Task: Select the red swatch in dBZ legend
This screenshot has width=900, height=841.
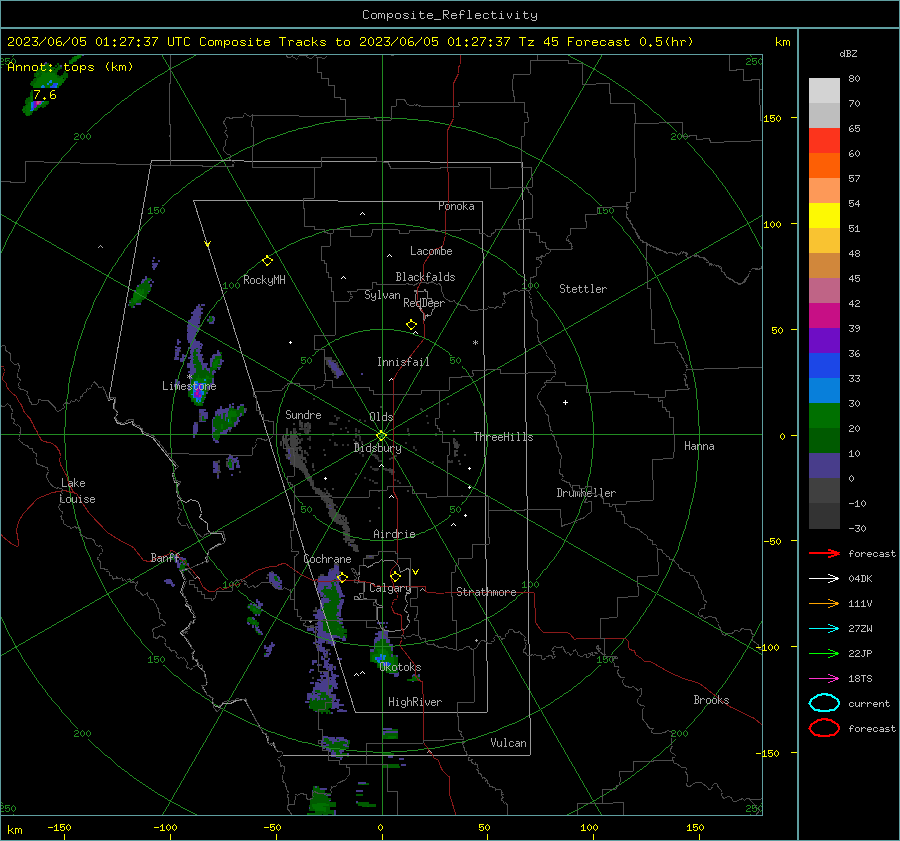Action: (824, 140)
